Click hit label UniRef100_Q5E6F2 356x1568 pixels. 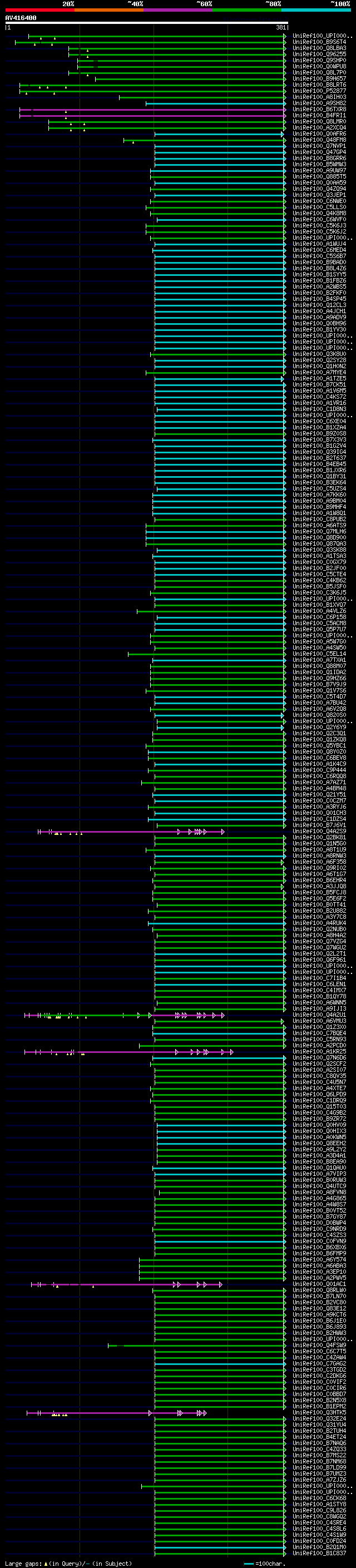coord(319,898)
